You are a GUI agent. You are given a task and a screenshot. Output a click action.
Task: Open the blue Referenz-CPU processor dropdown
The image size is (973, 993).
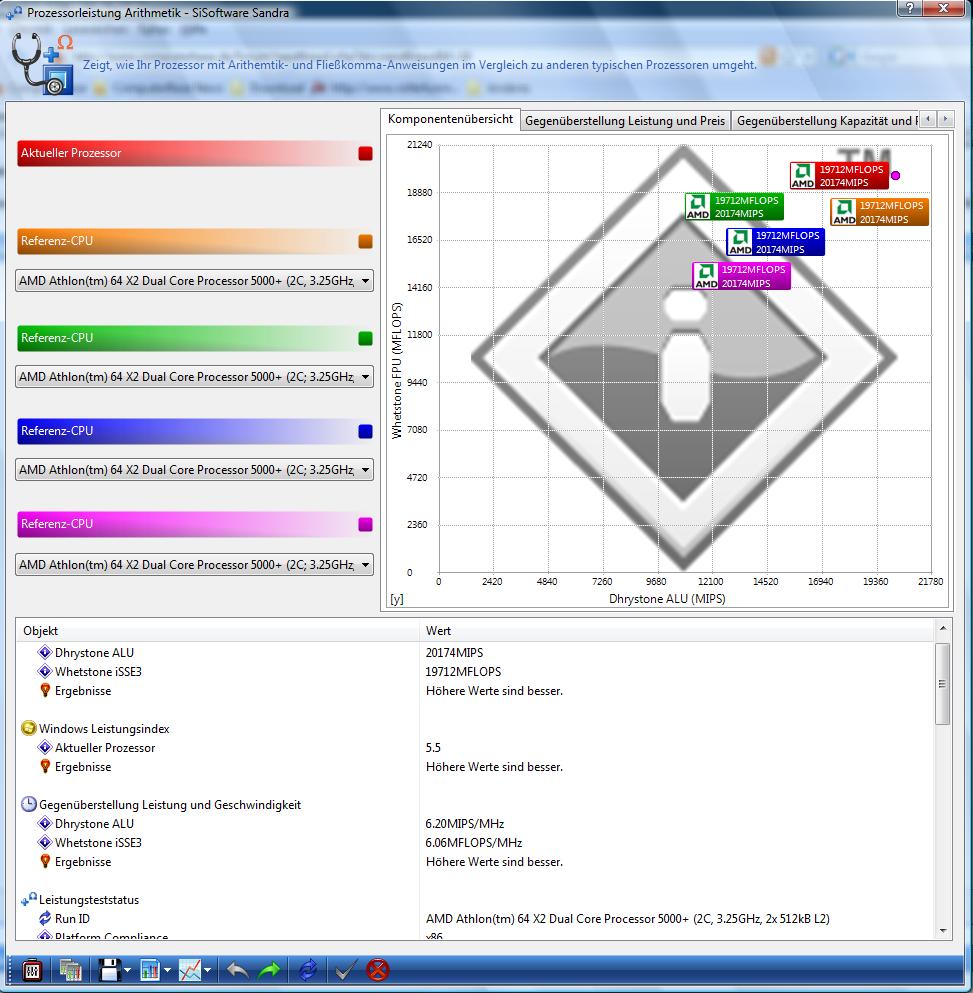click(194, 470)
